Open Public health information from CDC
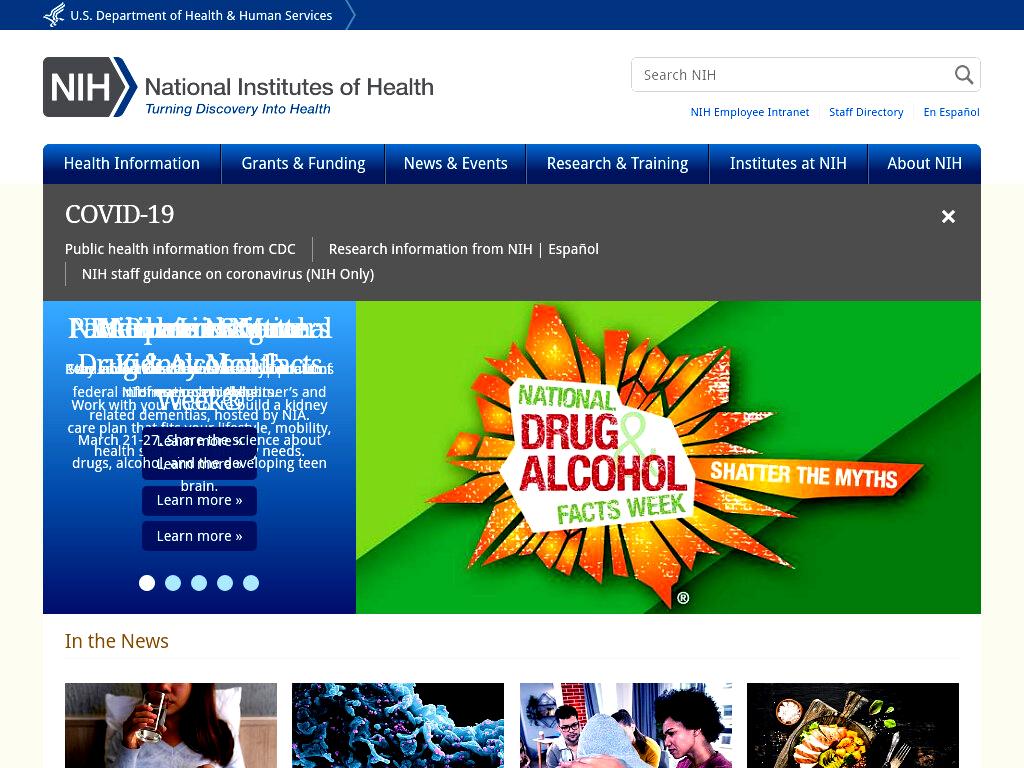Image resolution: width=1024 pixels, height=768 pixels. (180, 249)
